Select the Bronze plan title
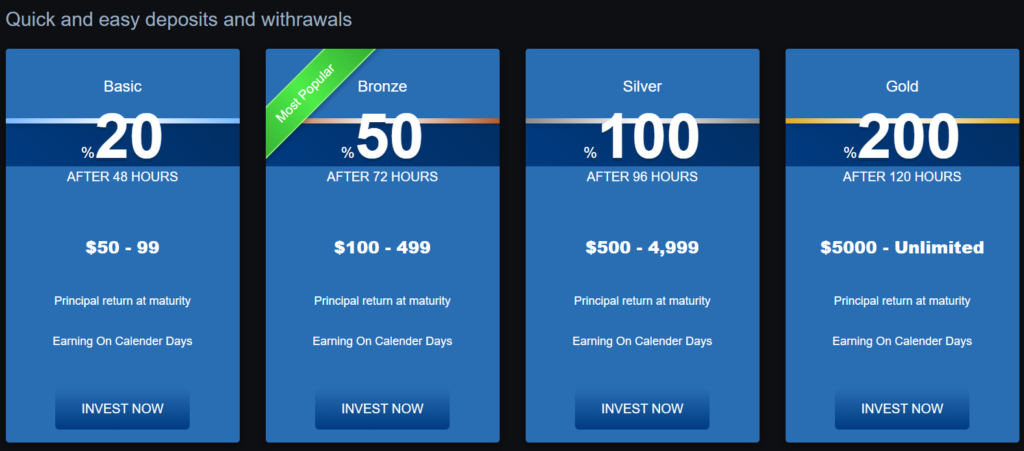Screen dimensions: 1024x451 click(x=382, y=87)
